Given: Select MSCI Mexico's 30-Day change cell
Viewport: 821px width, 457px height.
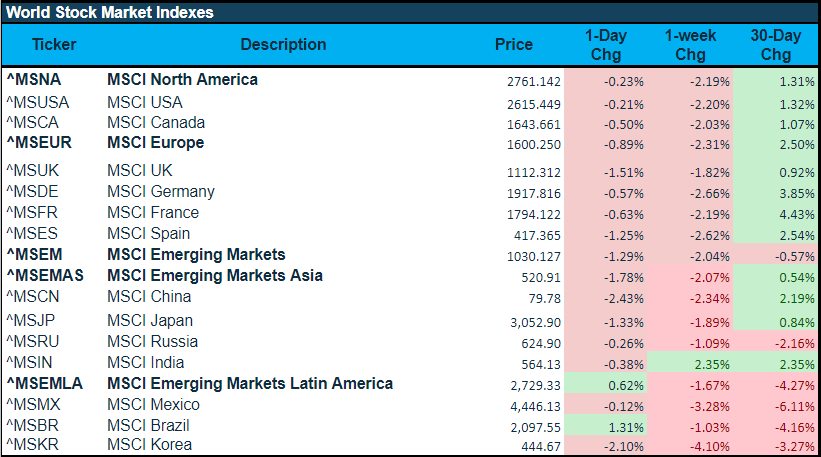Looking at the screenshot, I should pos(775,406).
